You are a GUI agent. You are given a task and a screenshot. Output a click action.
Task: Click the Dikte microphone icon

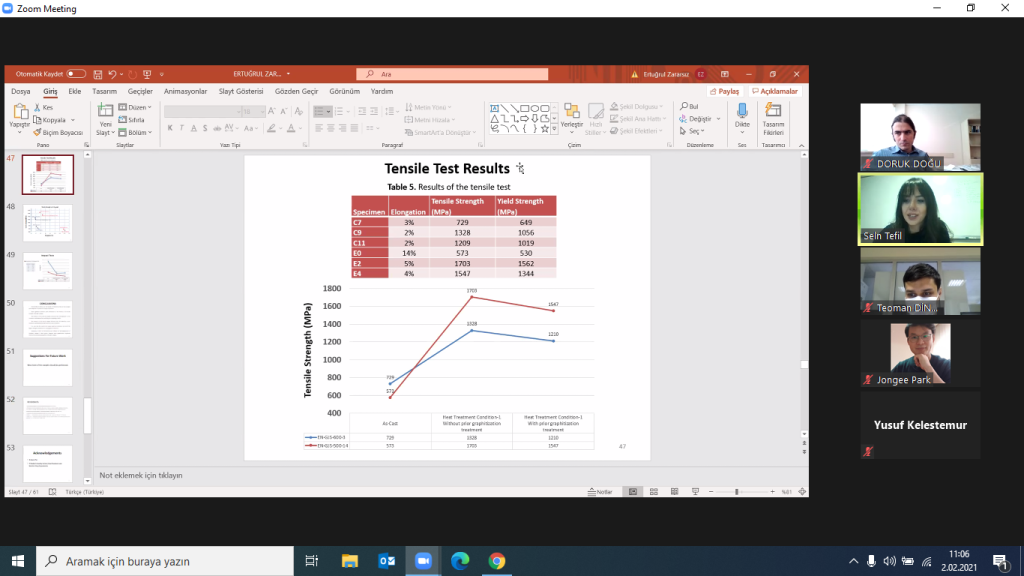click(x=742, y=117)
